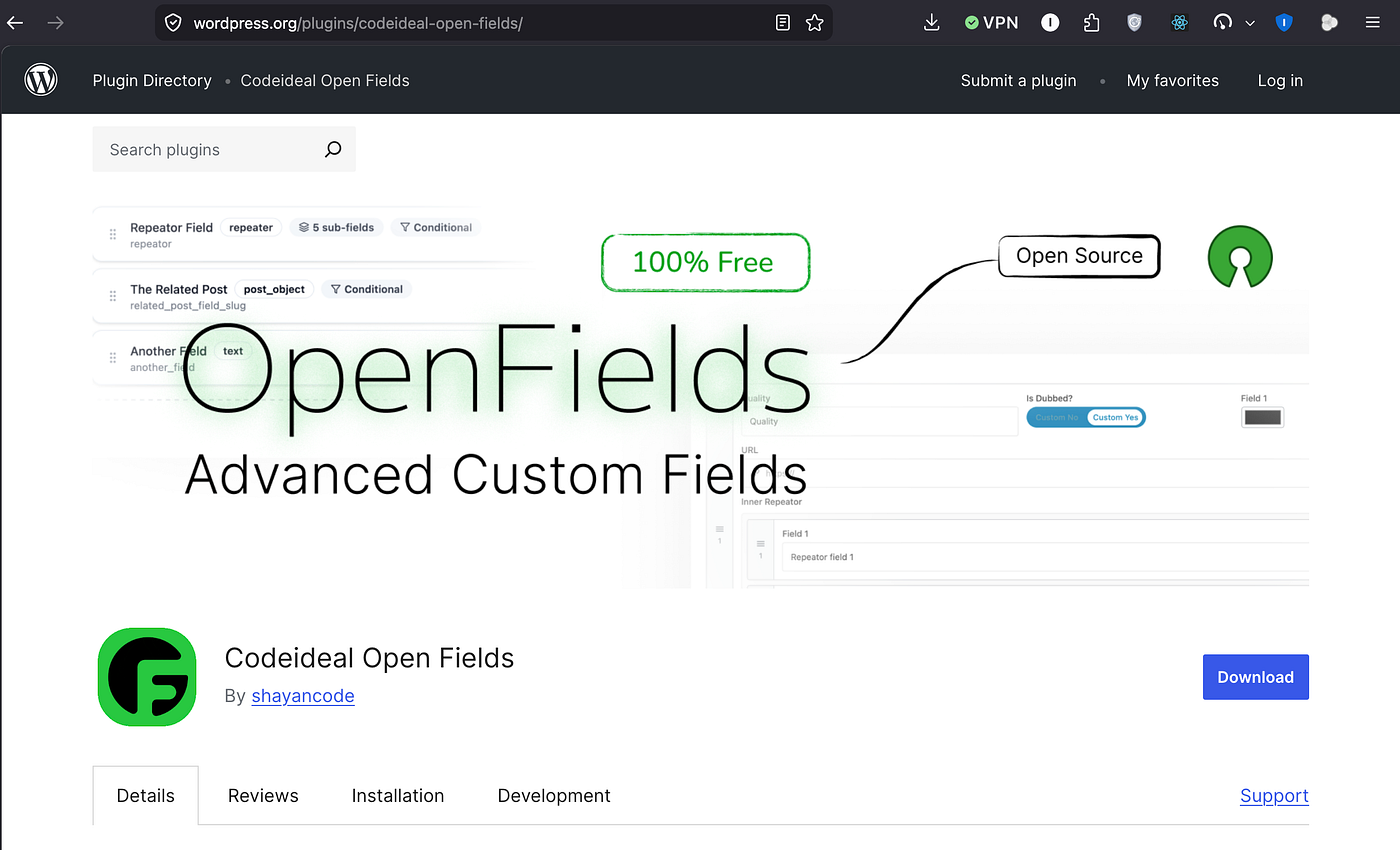Click the WordPress logo
This screenshot has width=1400, height=850.
(x=41, y=80)
